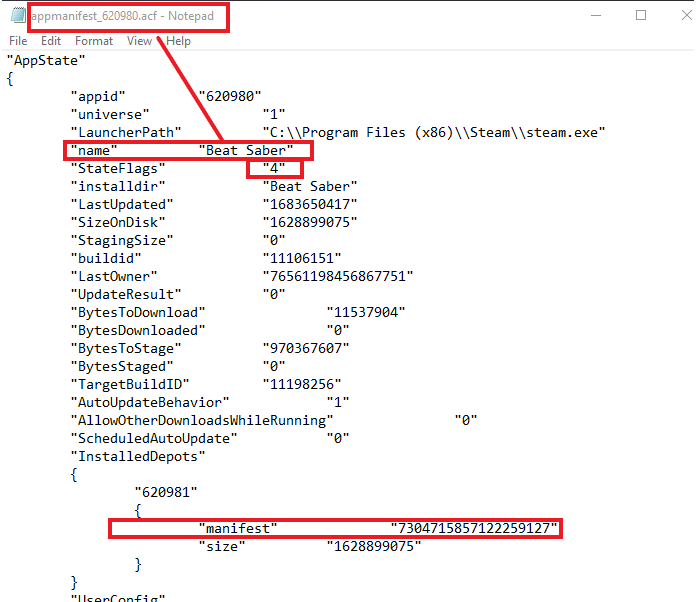Viewport: 696px width, 602px height.
Task: Open the View menu
Action: [139, 41]
